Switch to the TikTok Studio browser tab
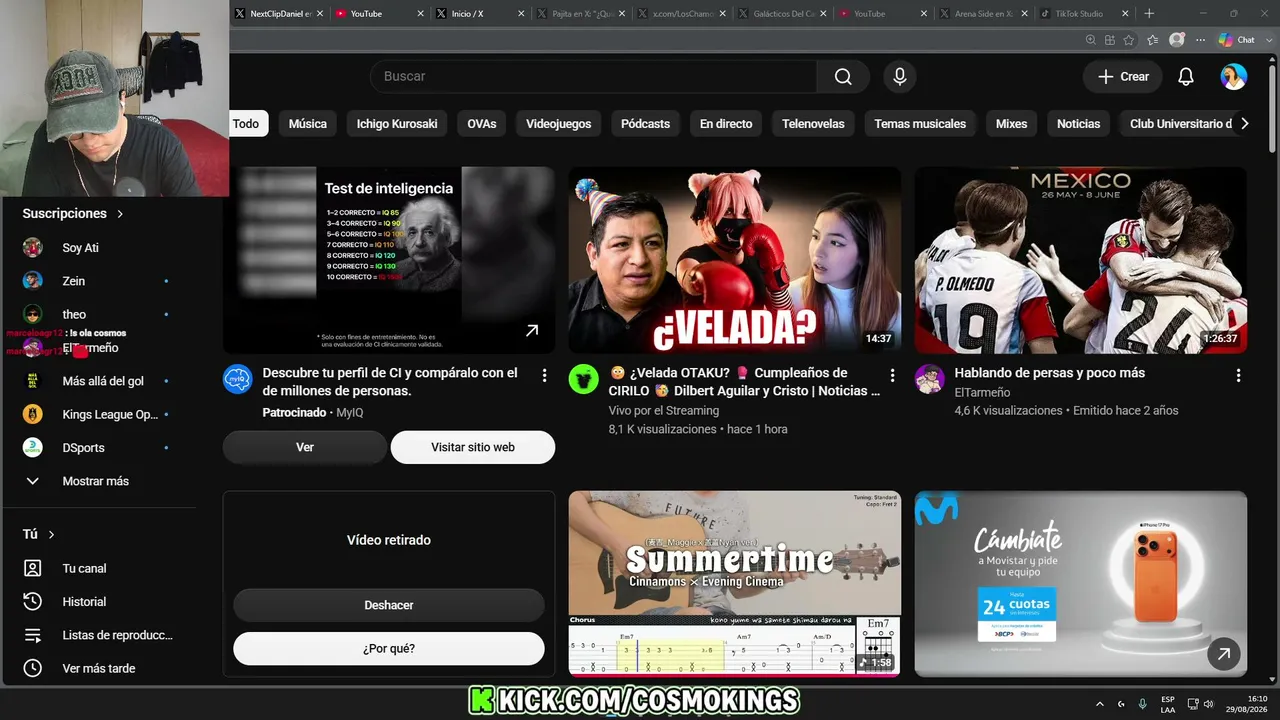 1080,14
